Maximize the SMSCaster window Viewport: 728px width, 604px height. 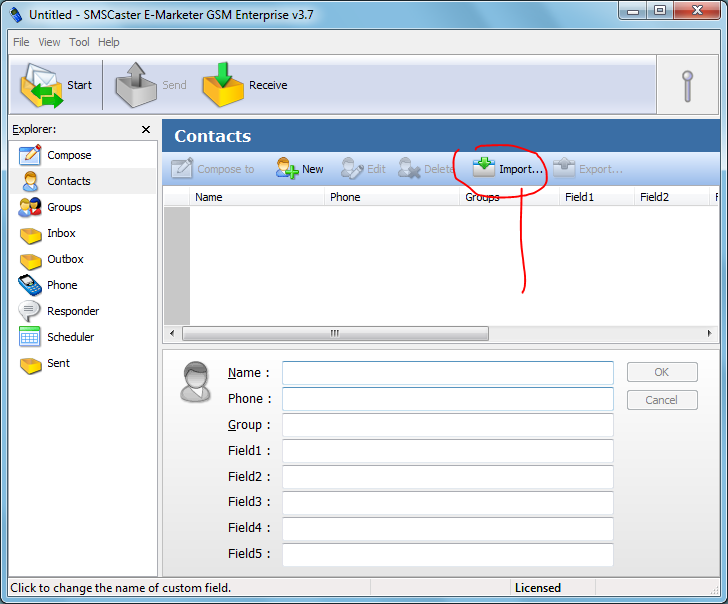[660, 11]
